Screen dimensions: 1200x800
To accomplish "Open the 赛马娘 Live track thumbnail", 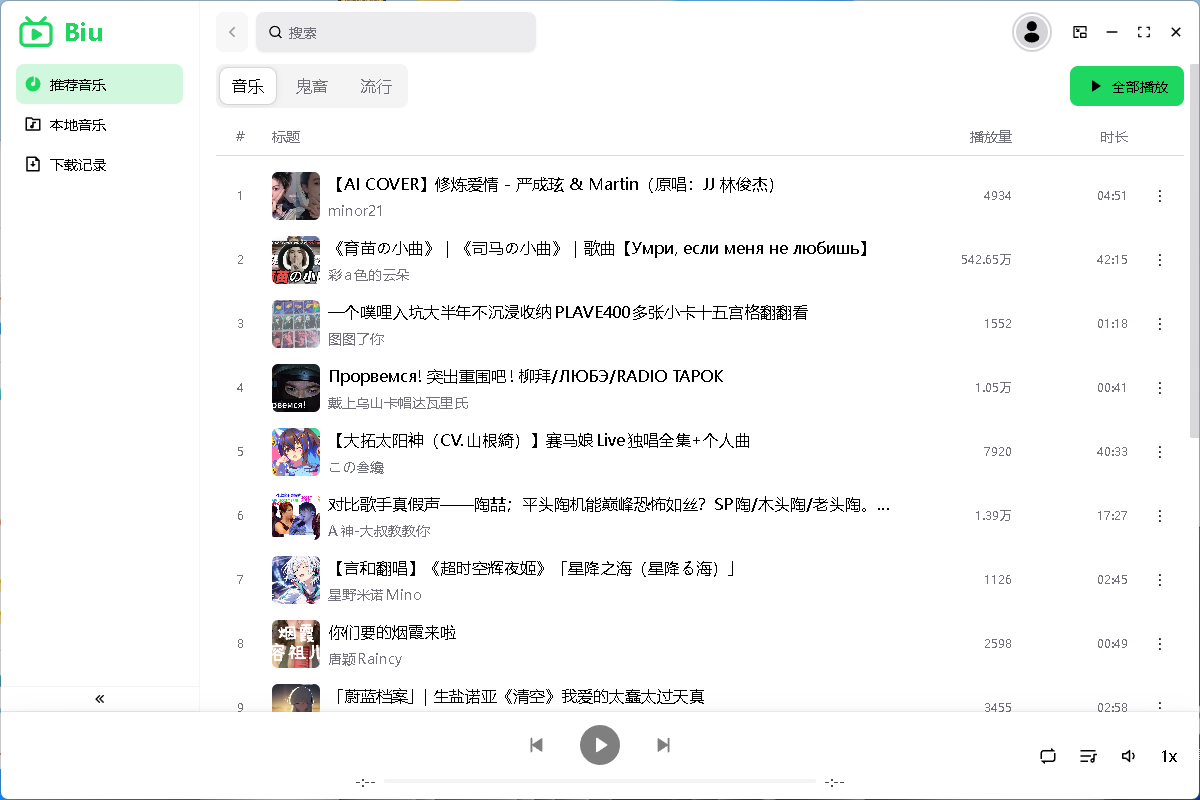I will (x=295, y=452).
